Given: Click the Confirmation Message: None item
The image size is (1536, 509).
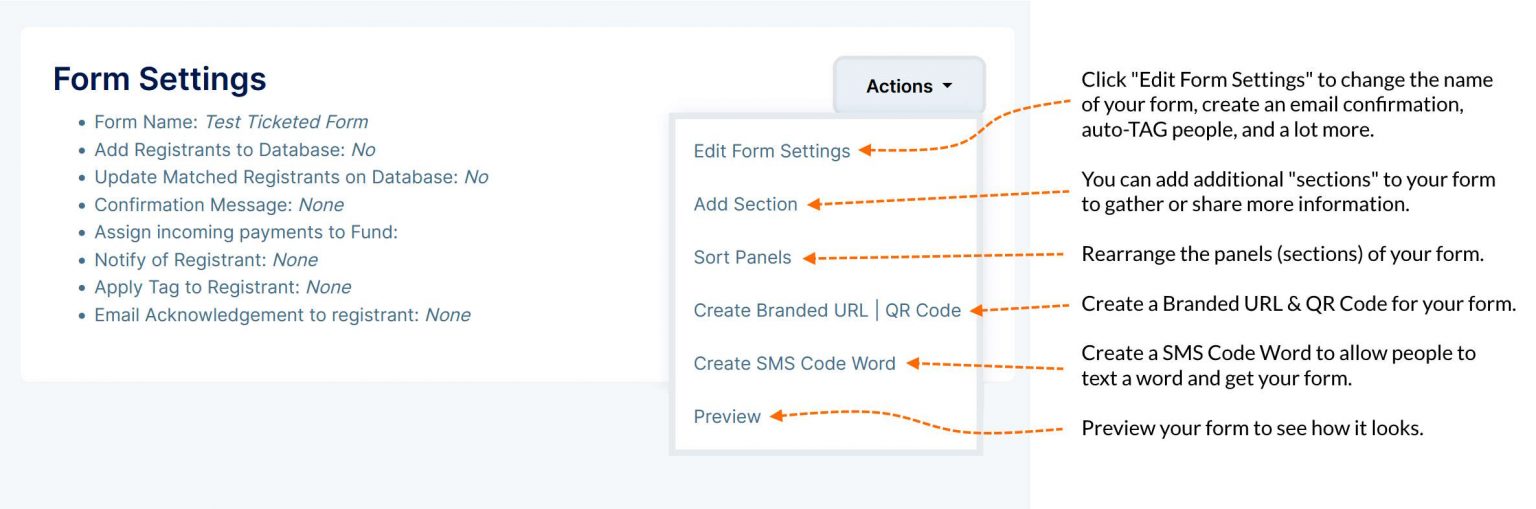Looking at the screenshot, I should tap(219, 205).
